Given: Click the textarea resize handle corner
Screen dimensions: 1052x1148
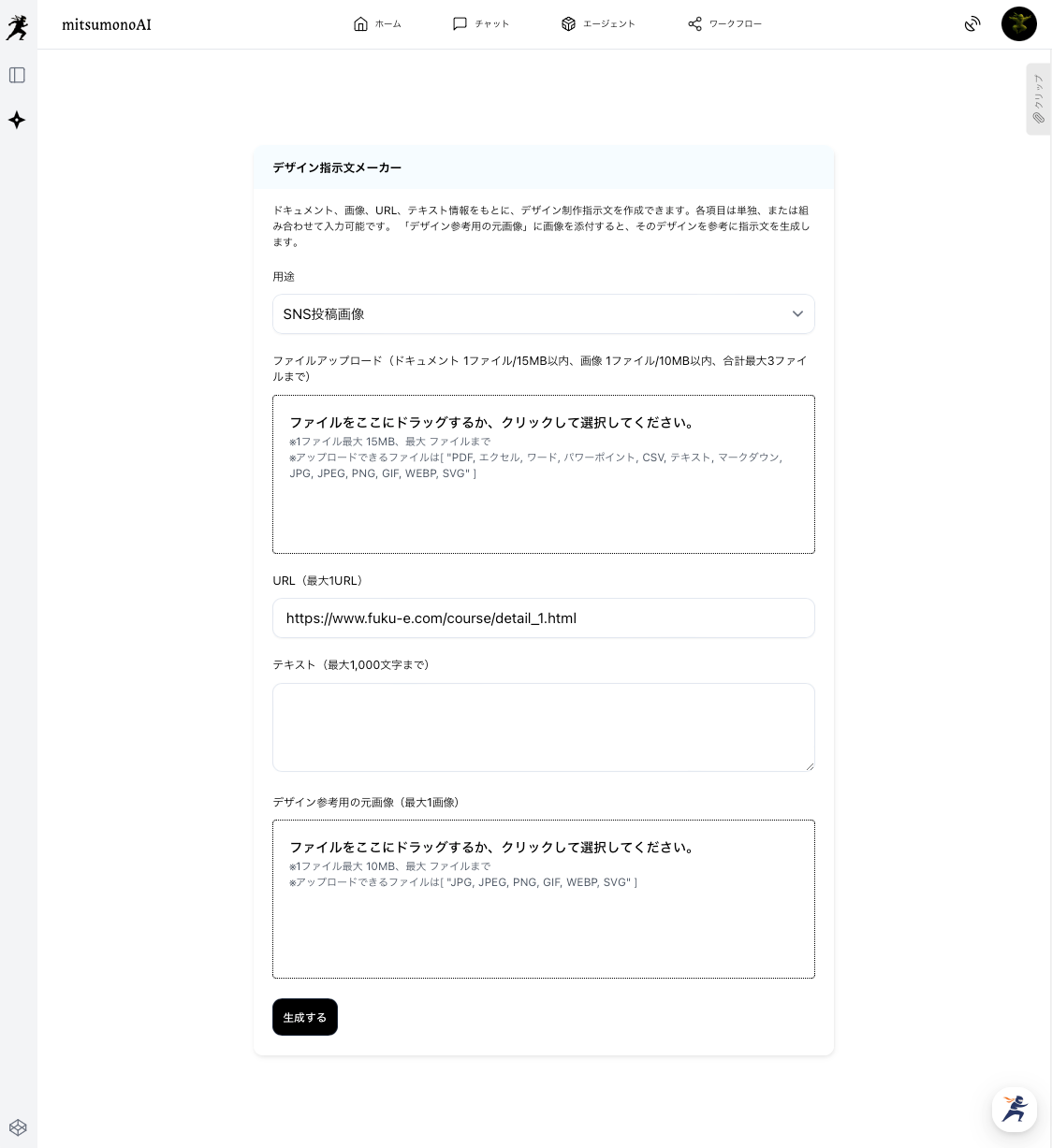Looking at the screenshot, I should click(810, 766).
